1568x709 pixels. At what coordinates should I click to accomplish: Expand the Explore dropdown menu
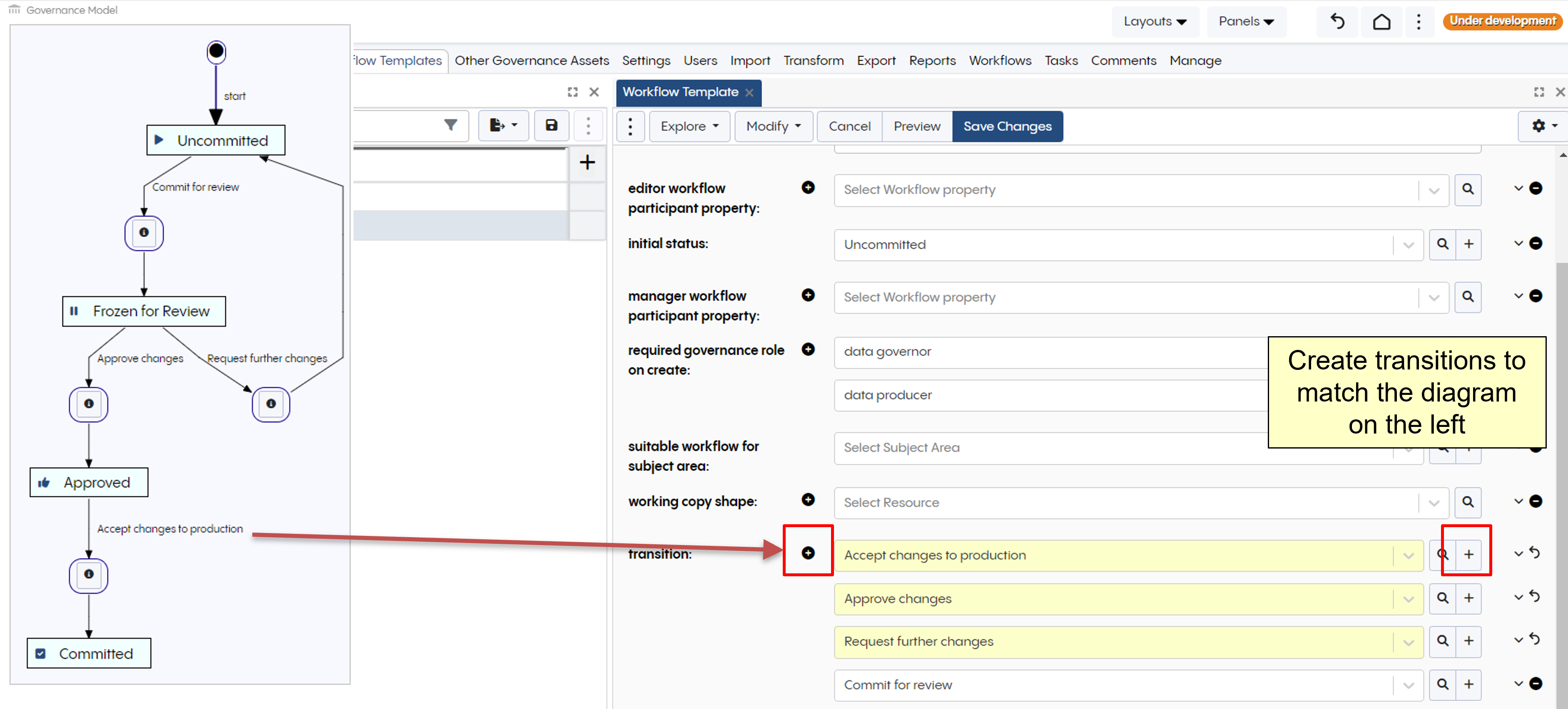(689, 126)
